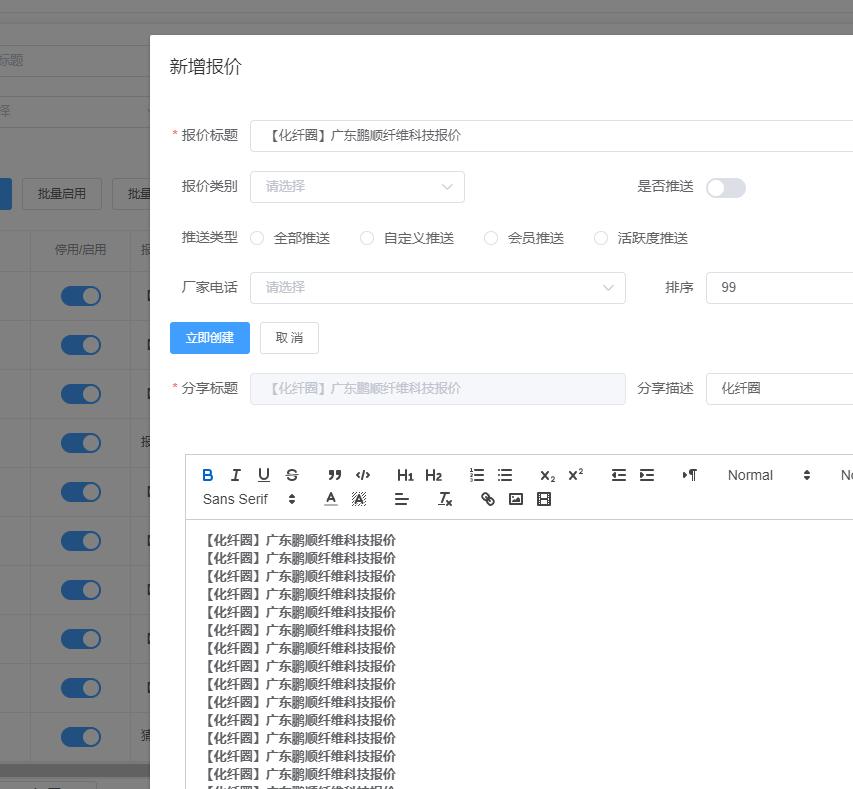The width and height of the screenshot is (853, 789).
Task: Apply italic formatting in the editor
Action: 235,475
